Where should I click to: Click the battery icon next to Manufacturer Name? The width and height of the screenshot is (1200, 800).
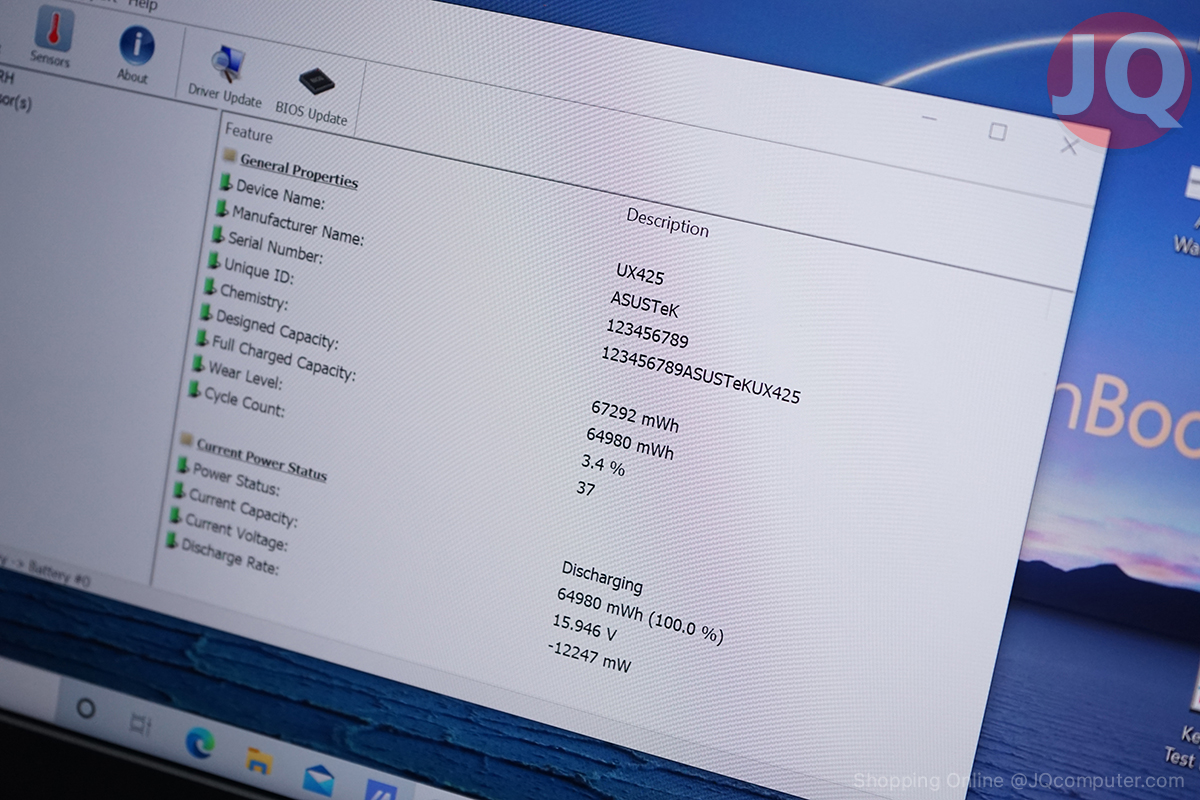click(x=222, y=208)
